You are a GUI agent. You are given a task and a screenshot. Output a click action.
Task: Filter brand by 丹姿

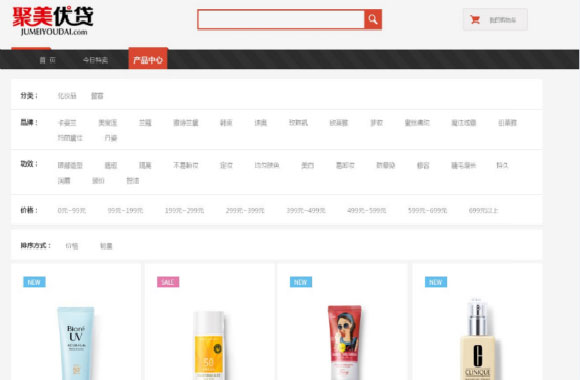[111, 138]
